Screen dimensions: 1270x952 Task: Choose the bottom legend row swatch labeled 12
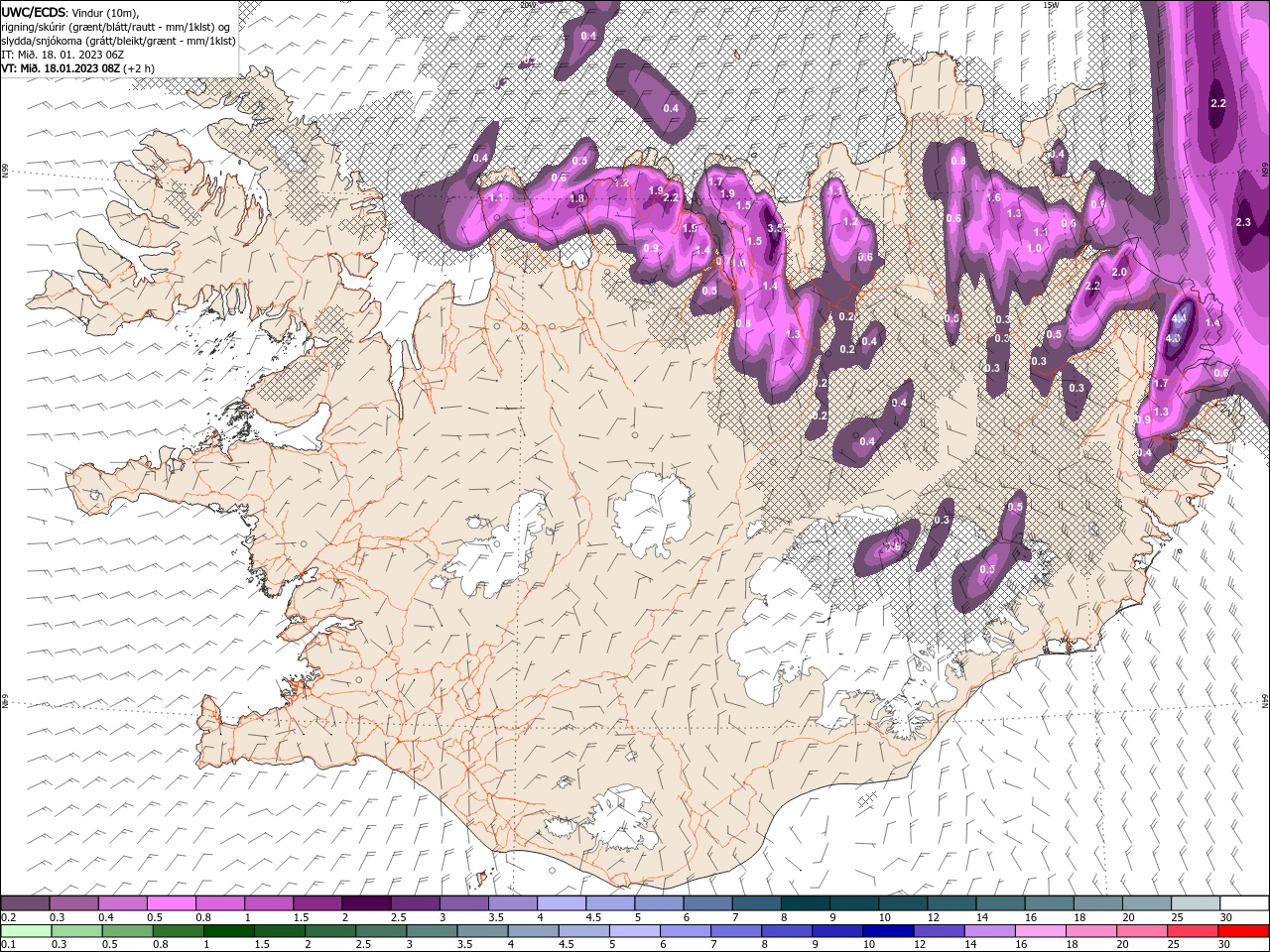click(940, 930)
